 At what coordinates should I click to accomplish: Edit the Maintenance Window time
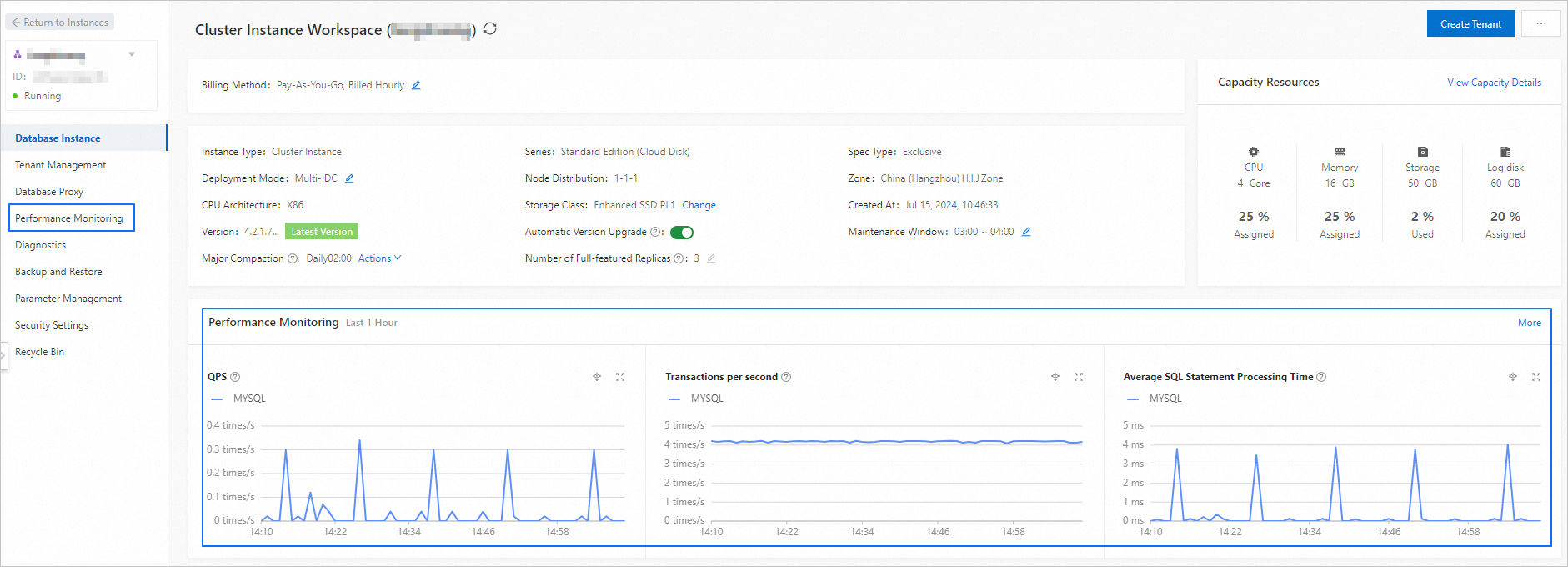pos(1026,232)
